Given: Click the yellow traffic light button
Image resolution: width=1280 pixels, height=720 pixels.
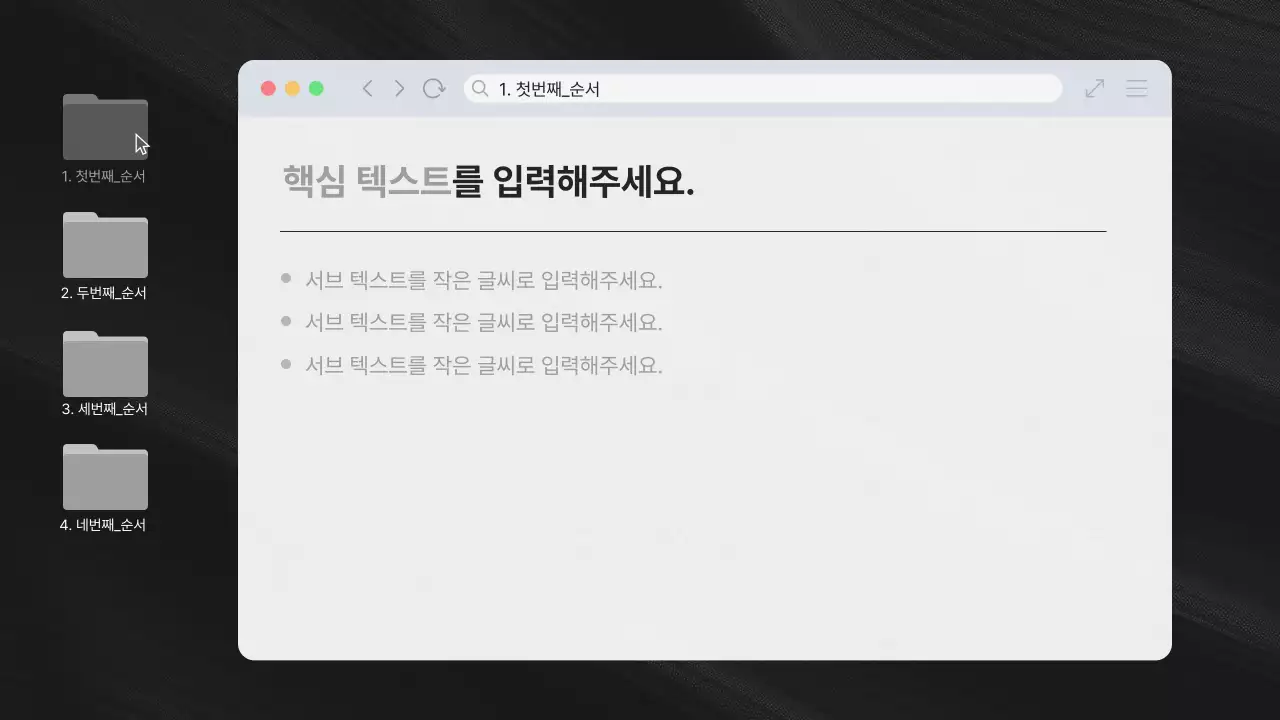Looking at the screenshot, I should coord(292,88).
